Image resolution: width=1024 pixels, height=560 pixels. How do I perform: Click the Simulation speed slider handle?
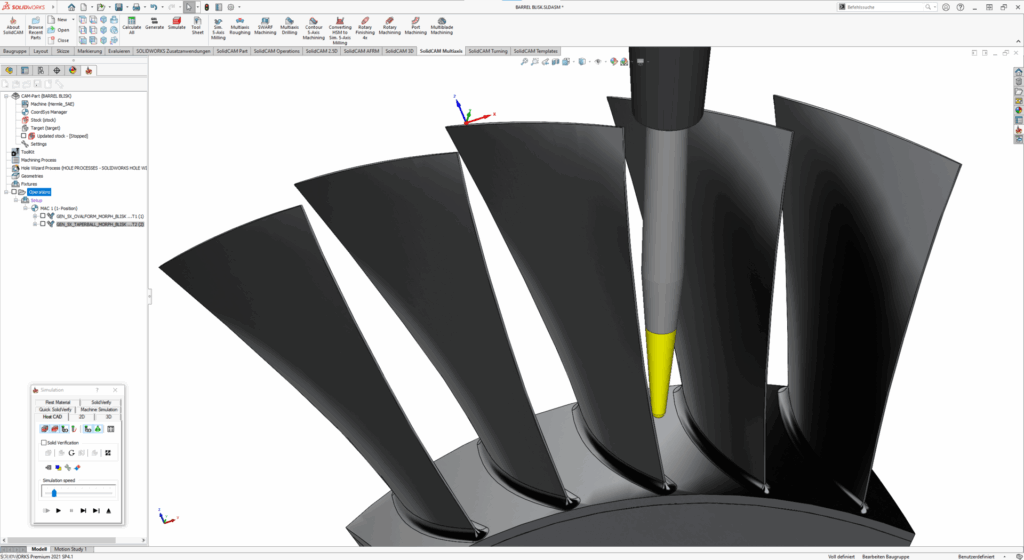54,493
